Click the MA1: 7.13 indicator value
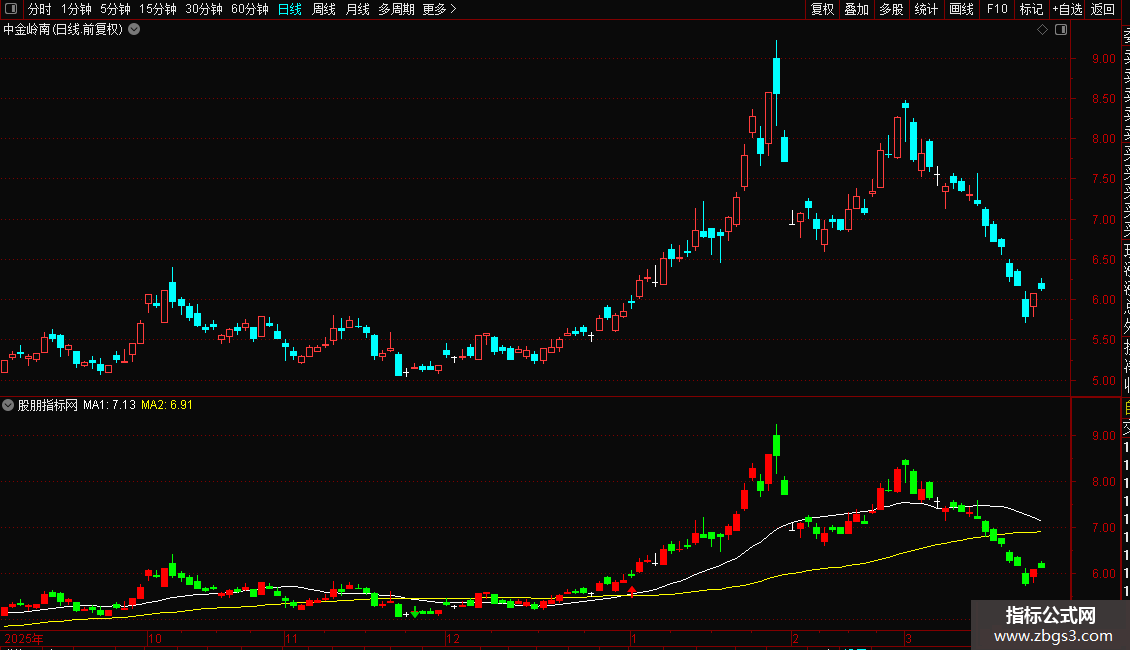The width and height of the screenshot is (1130, 650). click(109, 405)
